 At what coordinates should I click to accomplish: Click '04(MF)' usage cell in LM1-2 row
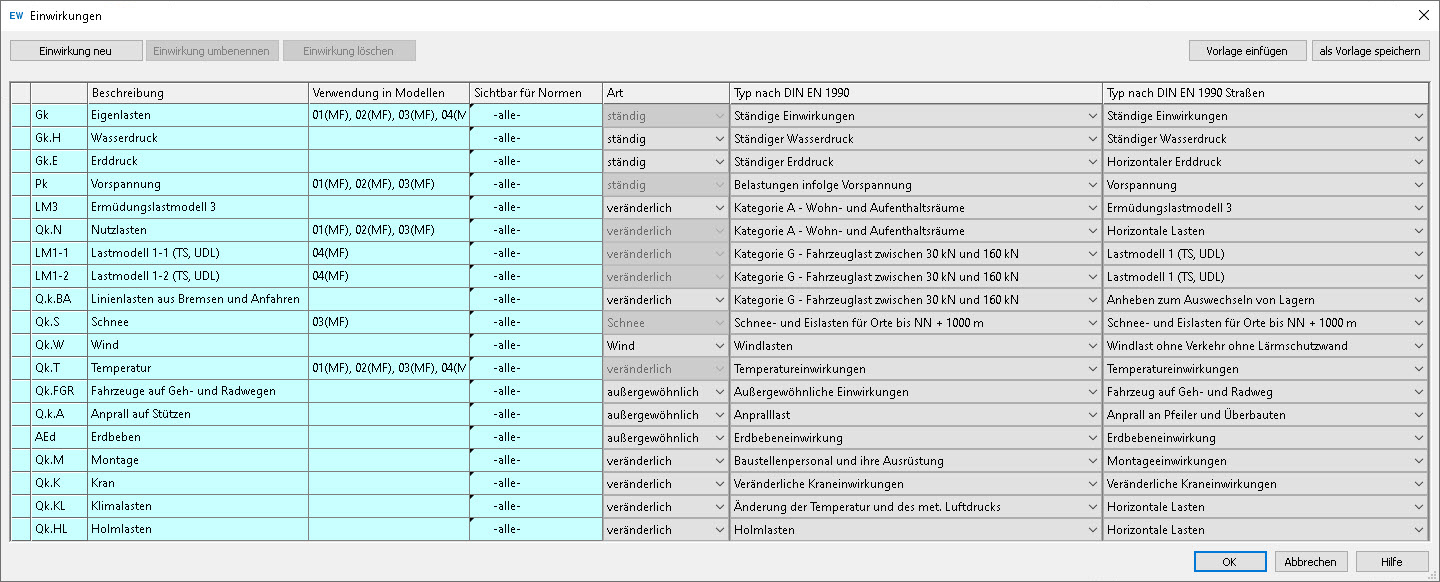pos(389,277)
